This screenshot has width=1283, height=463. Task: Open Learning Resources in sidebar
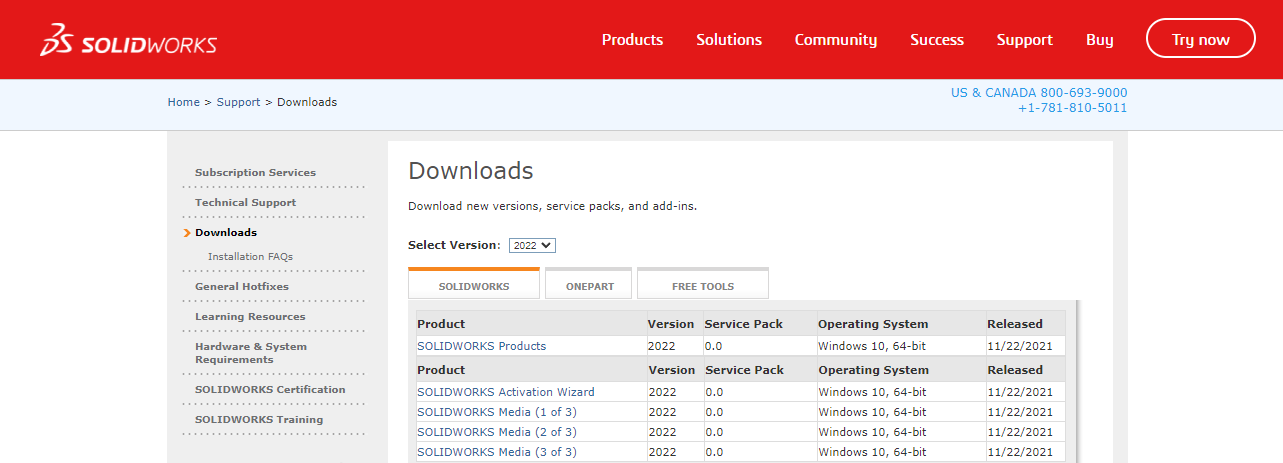pos(250,317)
